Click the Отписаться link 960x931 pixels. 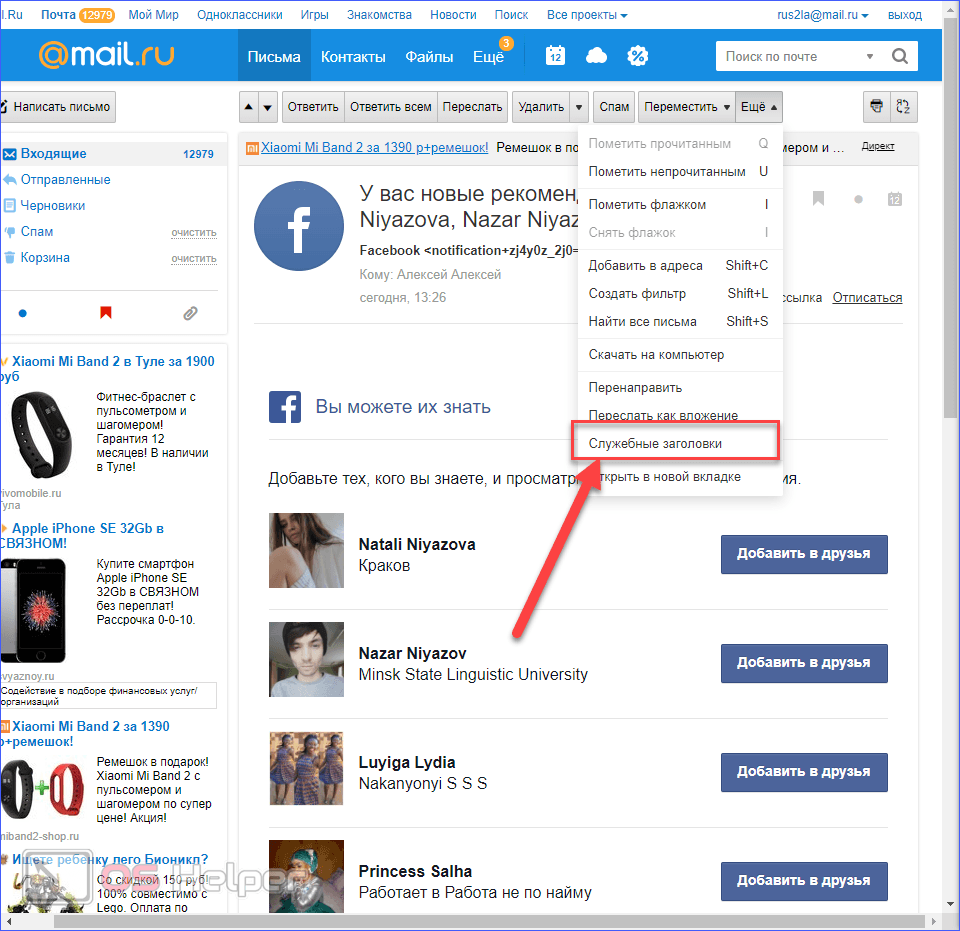click(867, 297)
